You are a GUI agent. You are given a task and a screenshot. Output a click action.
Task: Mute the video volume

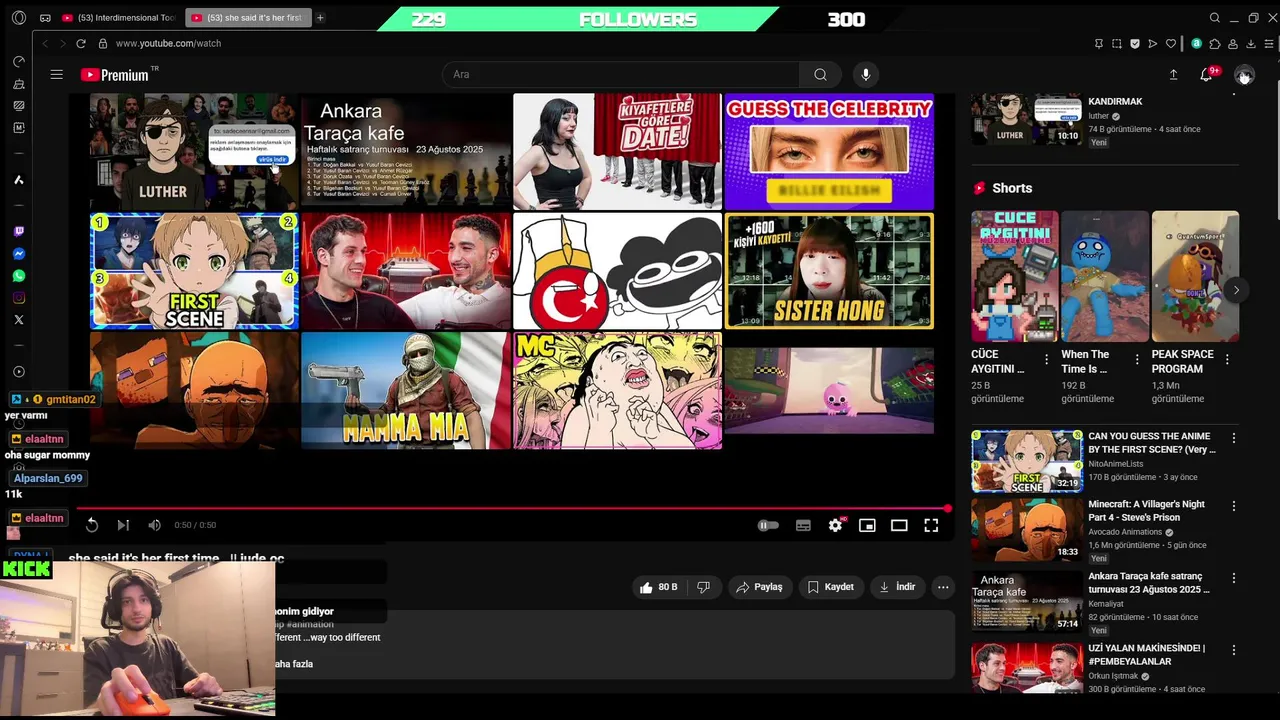pyautogui.click(x=154, y=525)
